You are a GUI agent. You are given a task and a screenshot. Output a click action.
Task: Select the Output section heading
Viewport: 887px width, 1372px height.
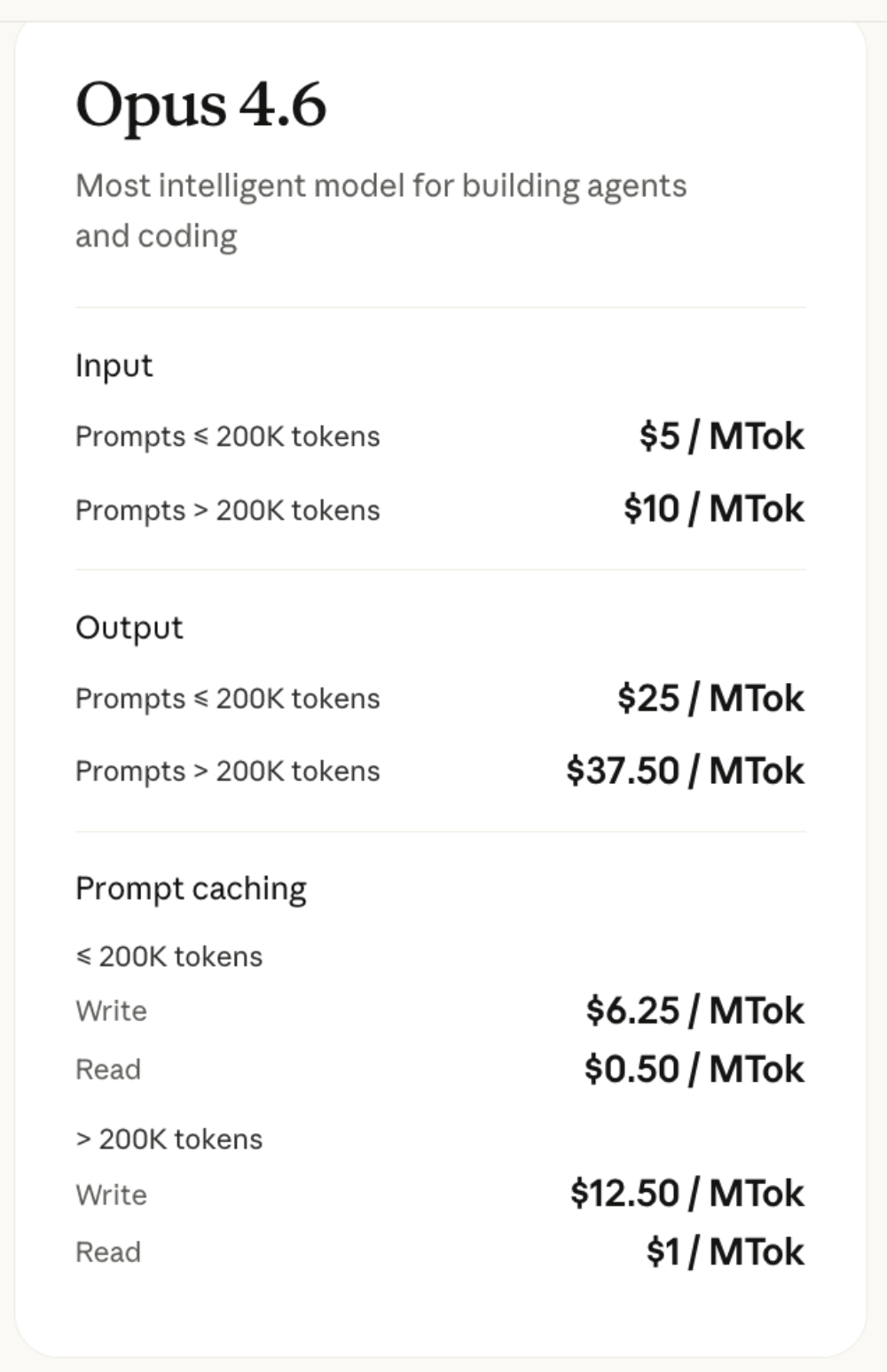[x=129, y=627]
